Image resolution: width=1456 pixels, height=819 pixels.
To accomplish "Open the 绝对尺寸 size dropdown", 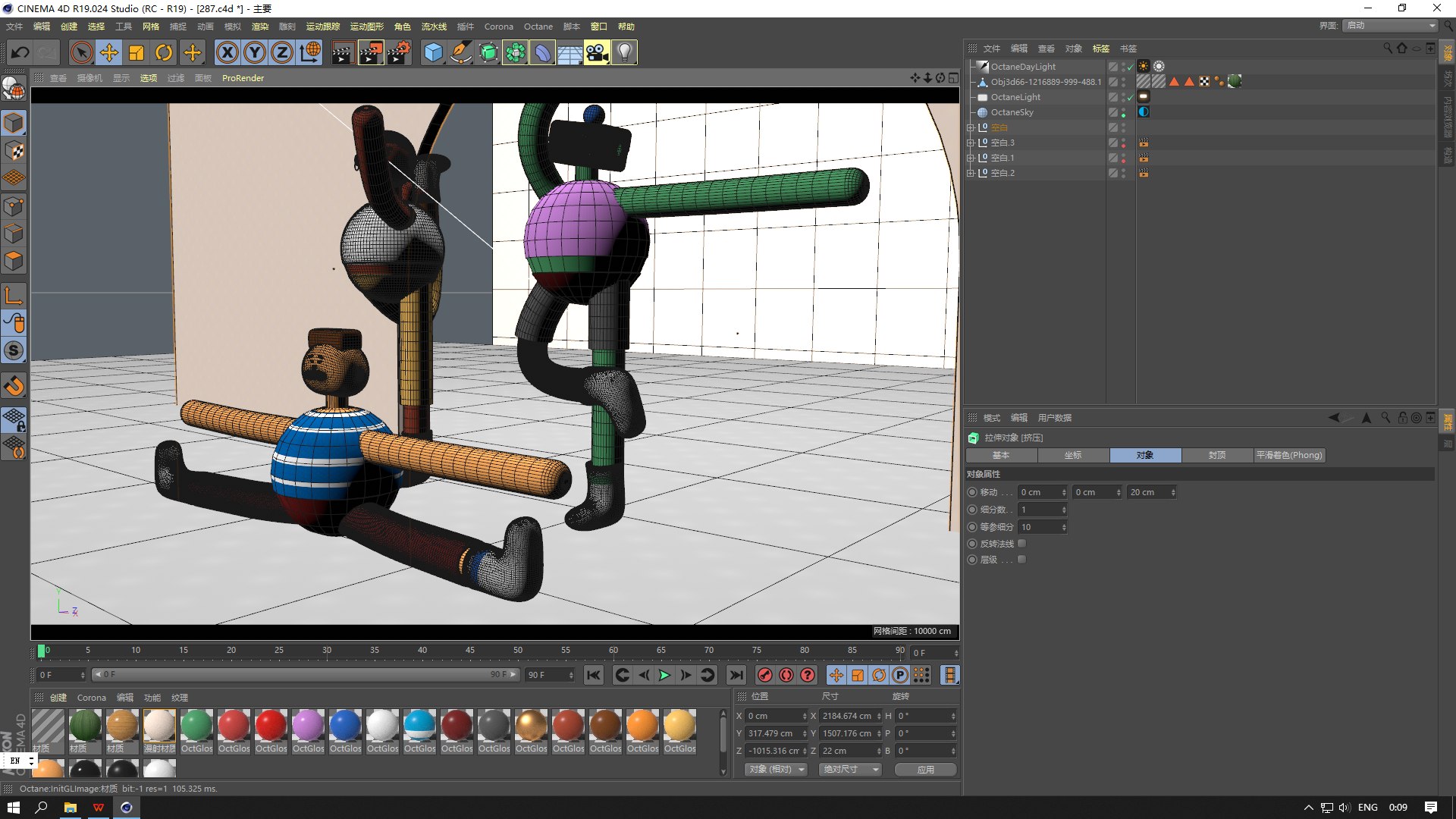I will [x=850, y=769].
